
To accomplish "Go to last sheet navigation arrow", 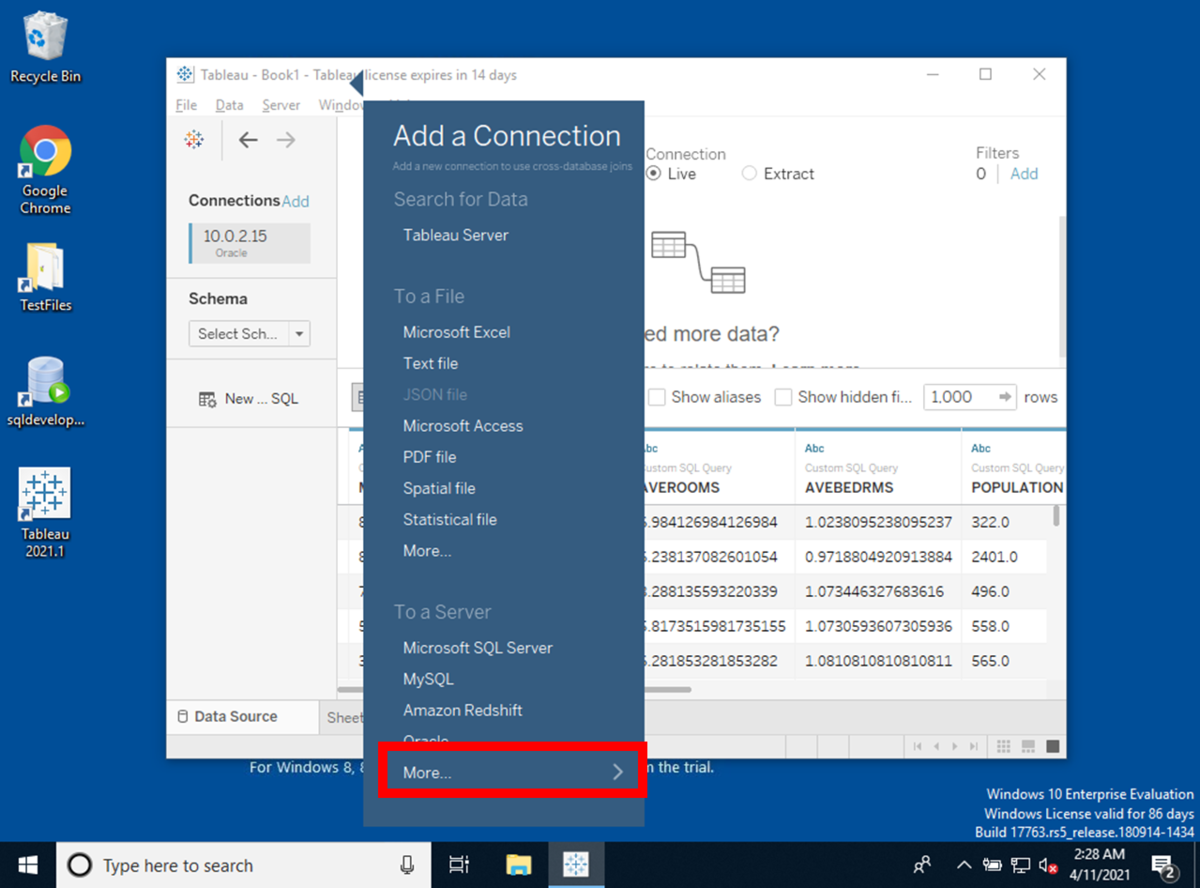I will (974, 747).
